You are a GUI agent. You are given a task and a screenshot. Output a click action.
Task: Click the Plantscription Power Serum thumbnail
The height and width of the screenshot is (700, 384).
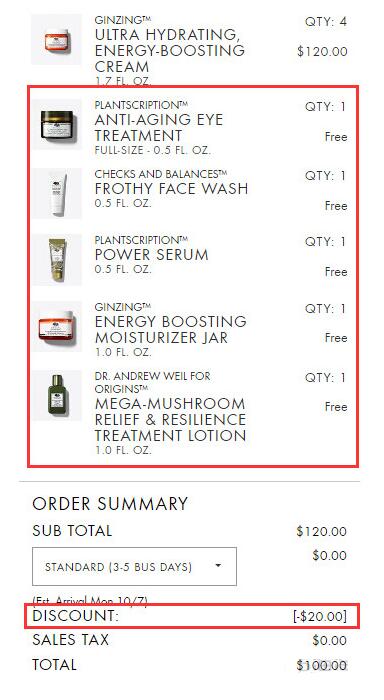pyautogui.click(x=56, y=259)
